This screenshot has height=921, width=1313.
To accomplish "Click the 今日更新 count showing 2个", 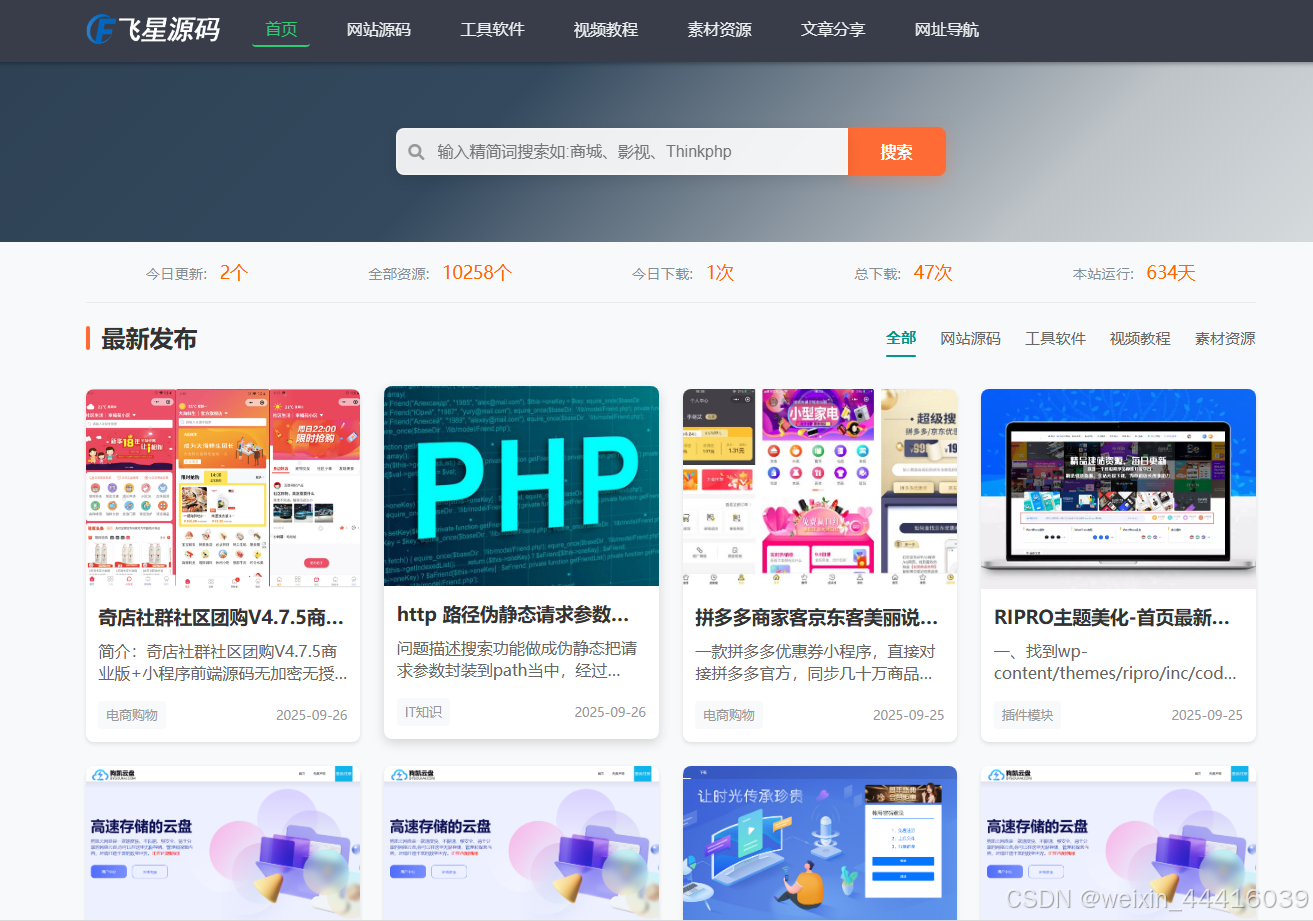I will [x=234, y=271].
